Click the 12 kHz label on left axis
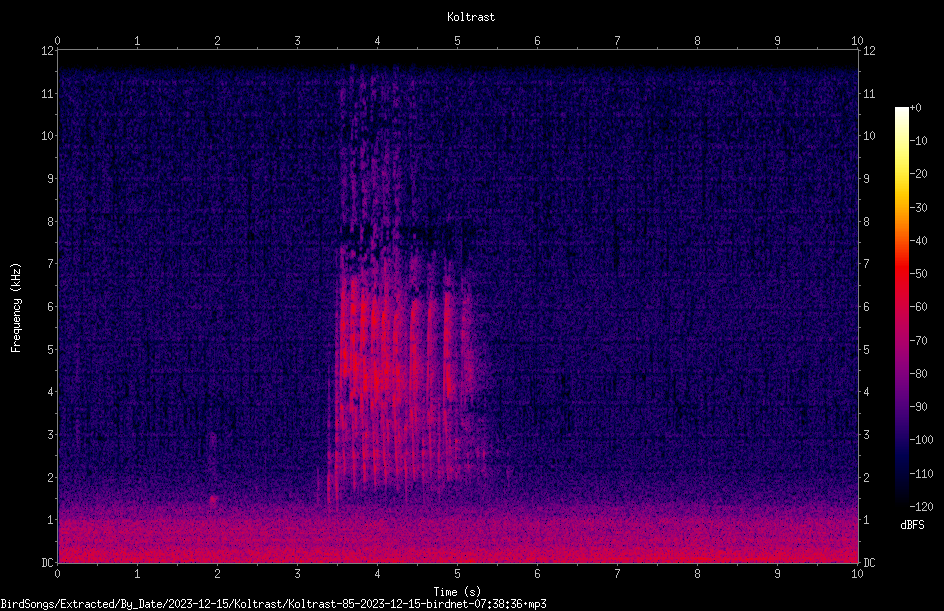944x611 pixels. pos(47,51)
